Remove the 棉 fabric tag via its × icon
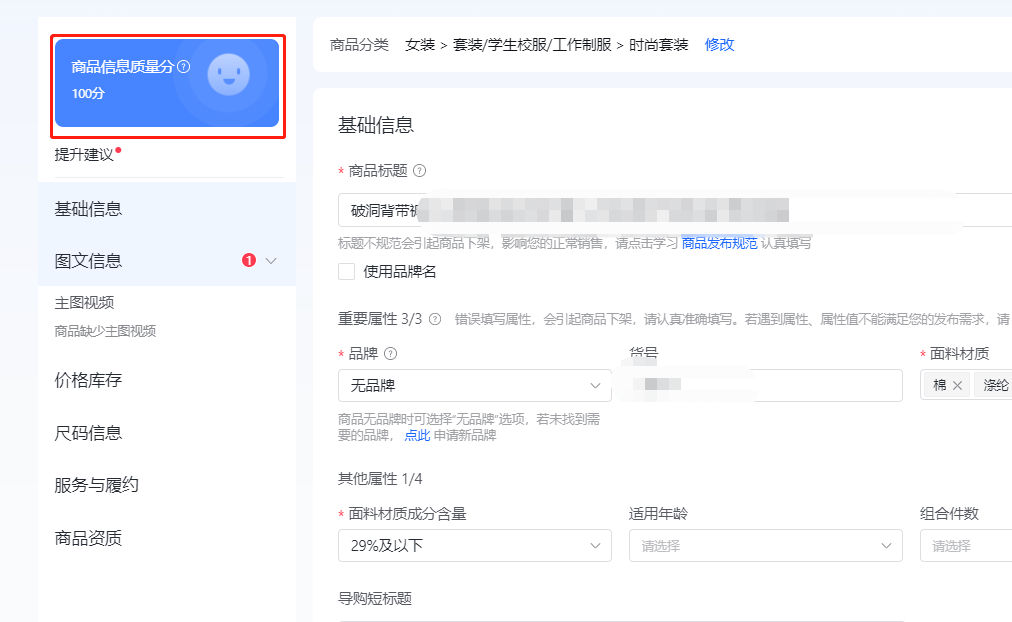Screen dimensions: 1012x622 click(957, 384)
